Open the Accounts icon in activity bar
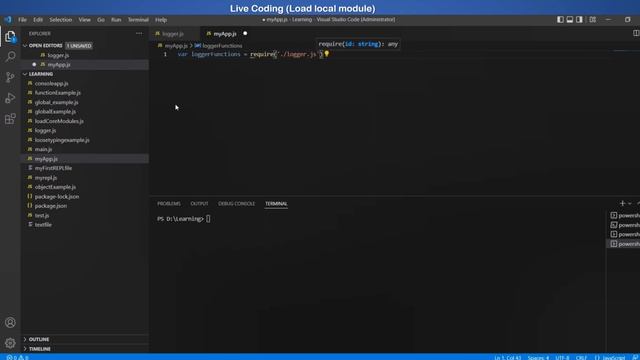The height and width of the screenshot is (360, 640). pos(10,322)
